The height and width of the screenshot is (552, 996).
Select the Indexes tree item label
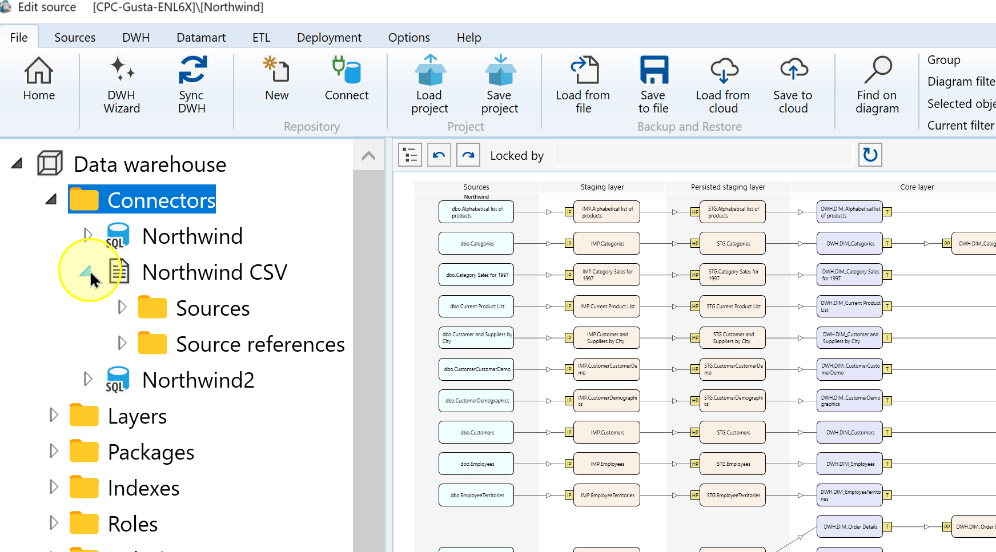(144, 488)
